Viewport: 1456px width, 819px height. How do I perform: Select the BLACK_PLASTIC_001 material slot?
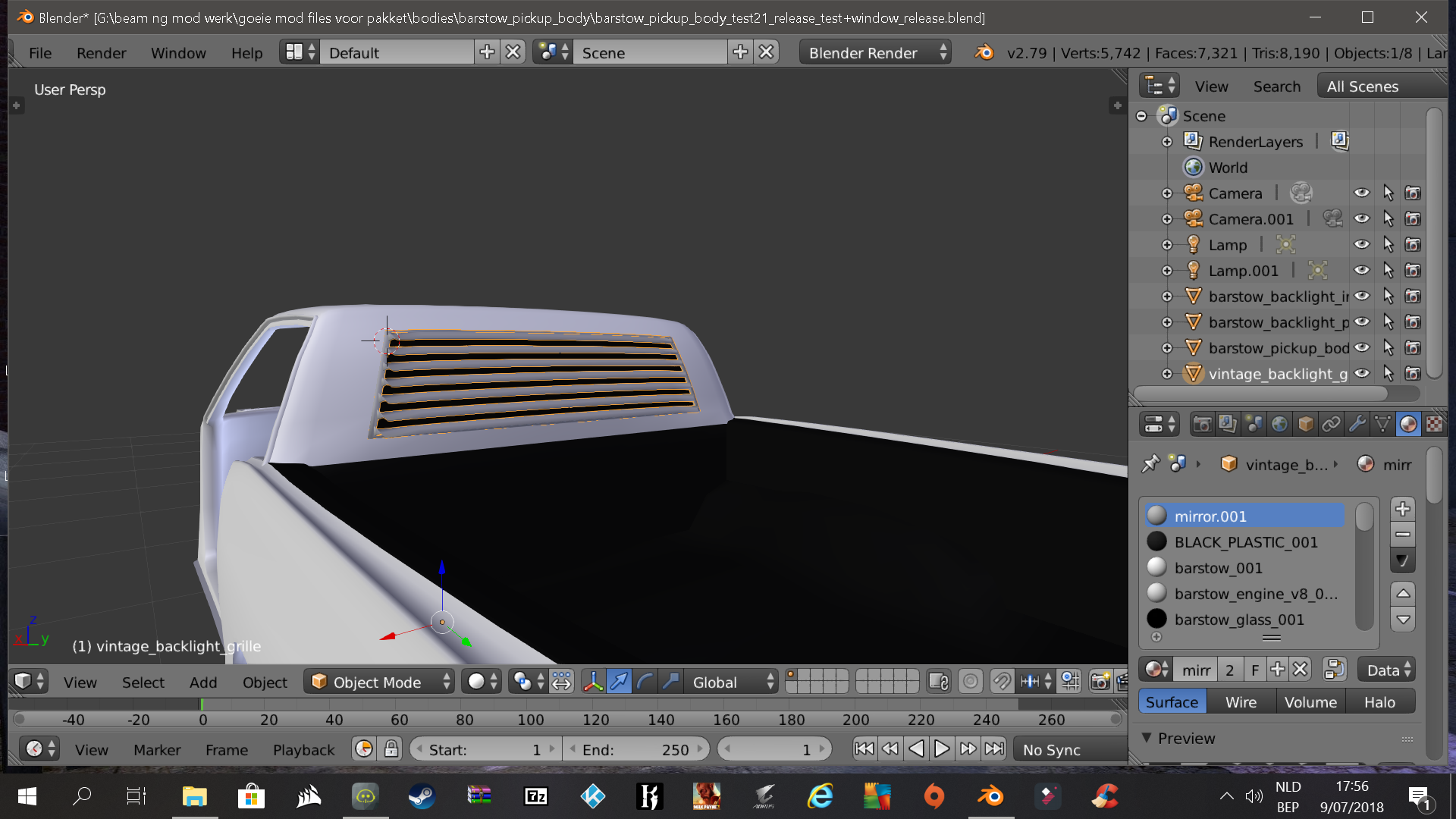tap(1245, 541)
